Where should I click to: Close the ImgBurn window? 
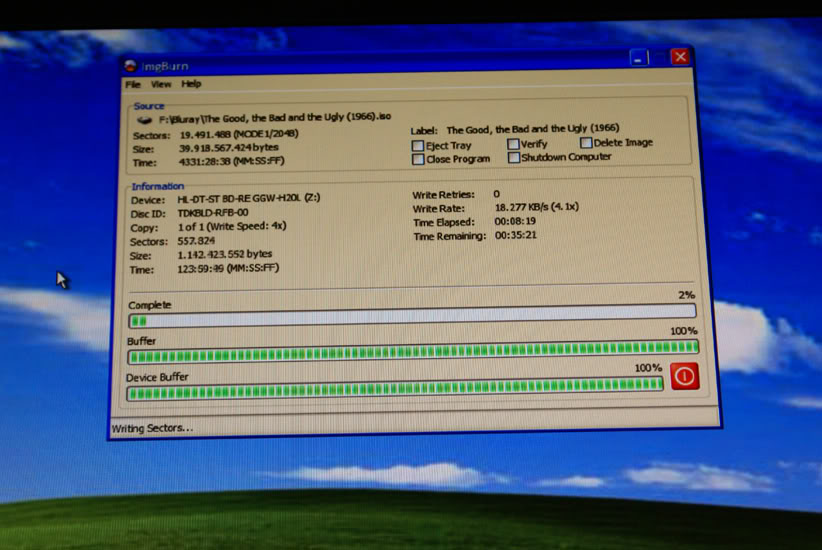680,57
